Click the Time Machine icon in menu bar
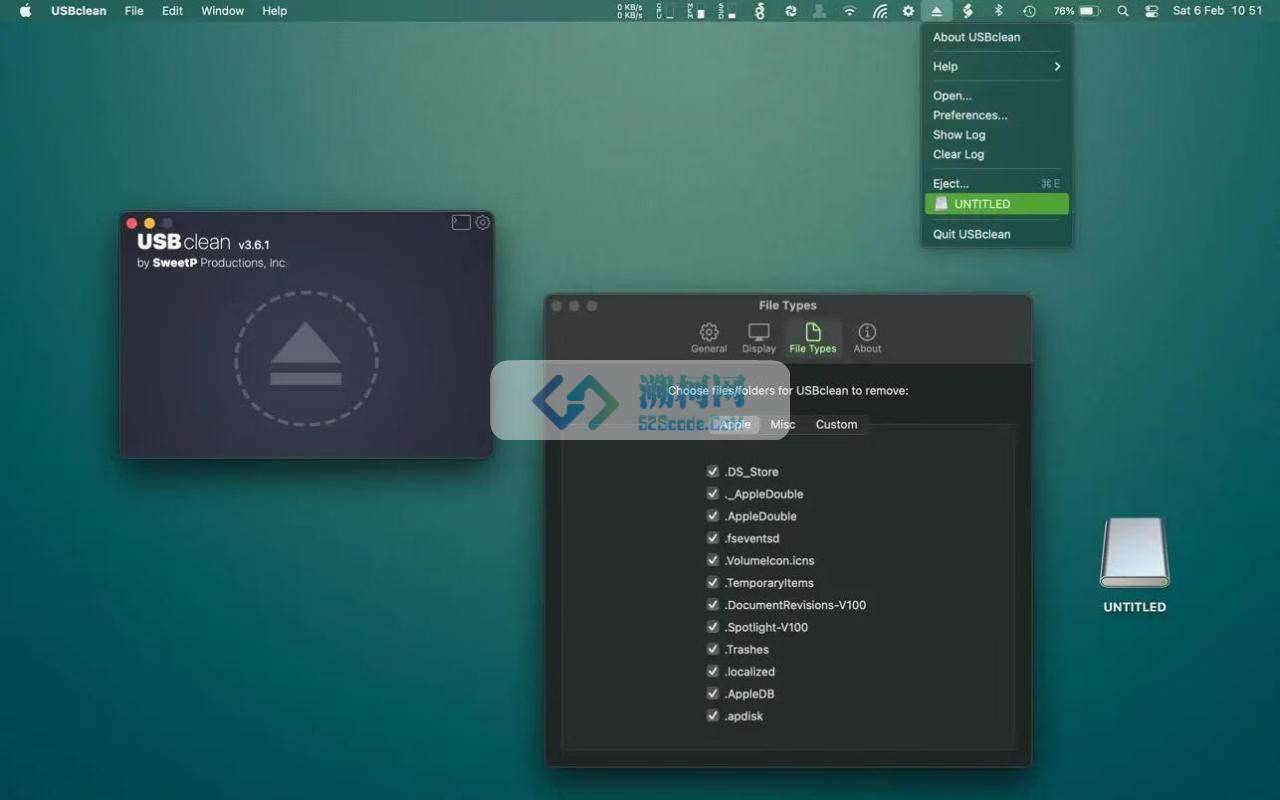The image size is (1280, 800). 1029,11
